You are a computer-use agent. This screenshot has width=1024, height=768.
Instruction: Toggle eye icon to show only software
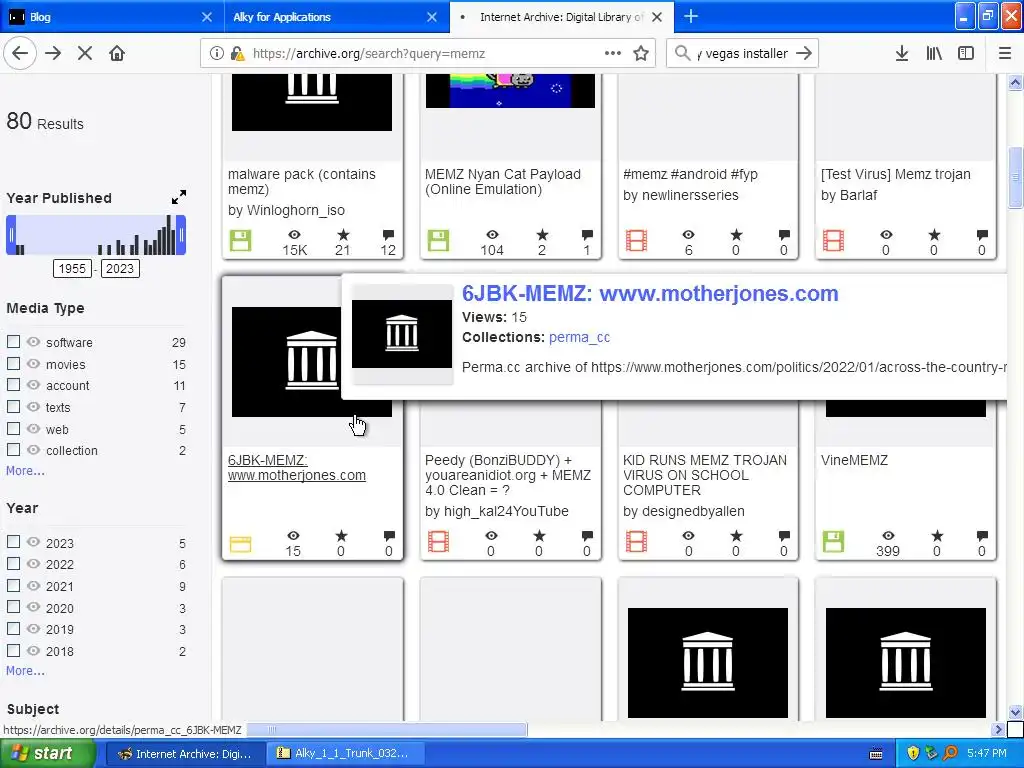(33, 342)
